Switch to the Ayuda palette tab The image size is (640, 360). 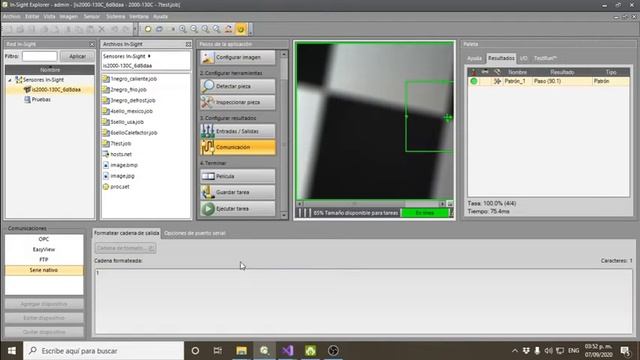474,58
